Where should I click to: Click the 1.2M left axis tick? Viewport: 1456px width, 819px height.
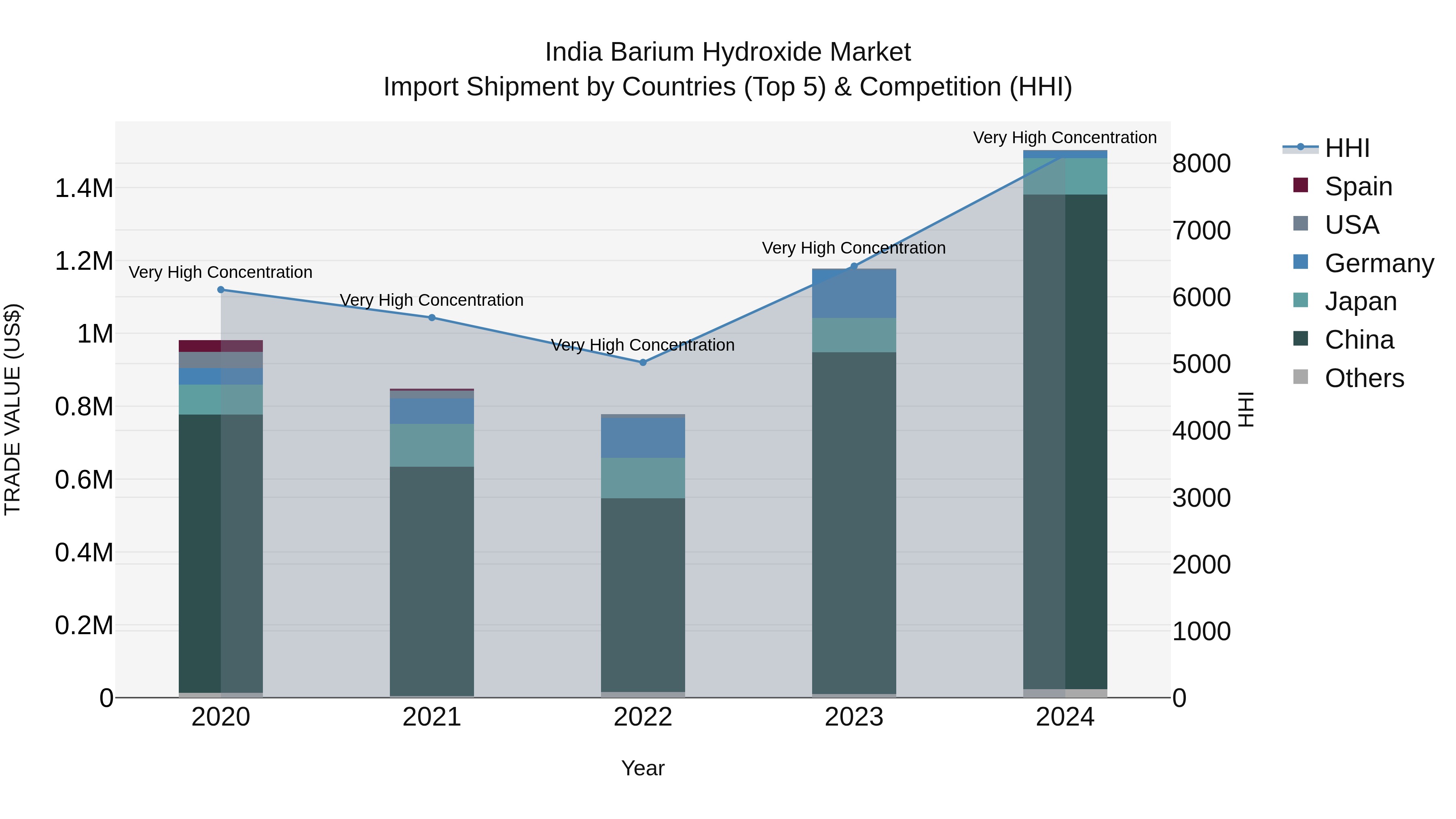click(84, 261)
